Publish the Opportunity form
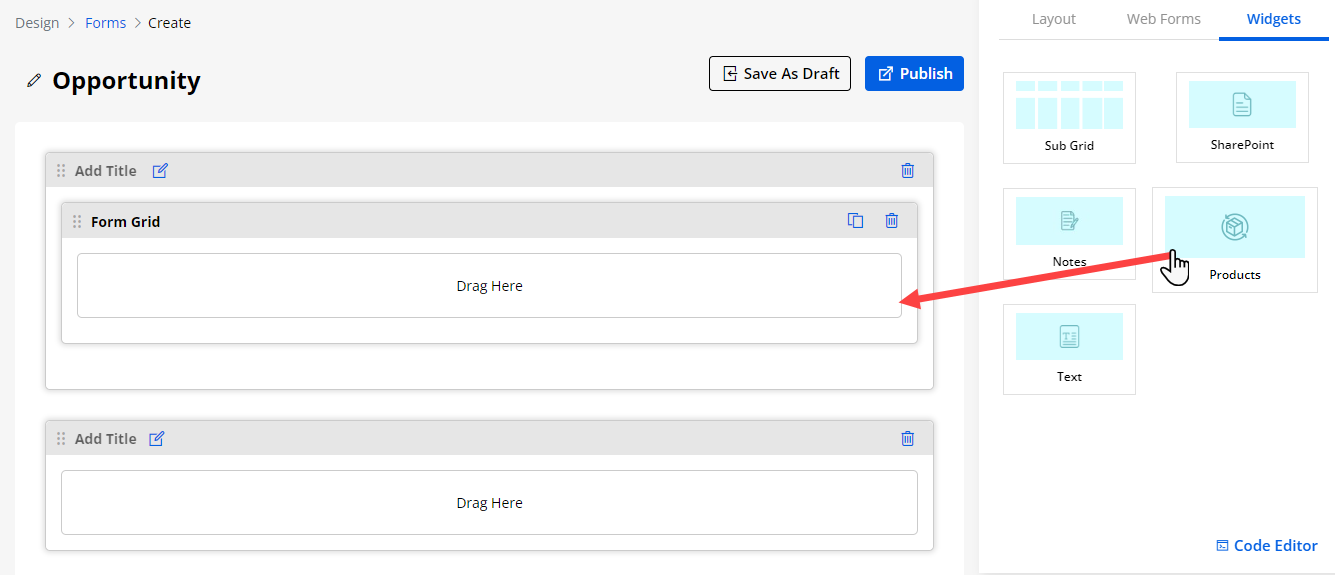The height and width of the screenshot is (575, 1335). 914,74
